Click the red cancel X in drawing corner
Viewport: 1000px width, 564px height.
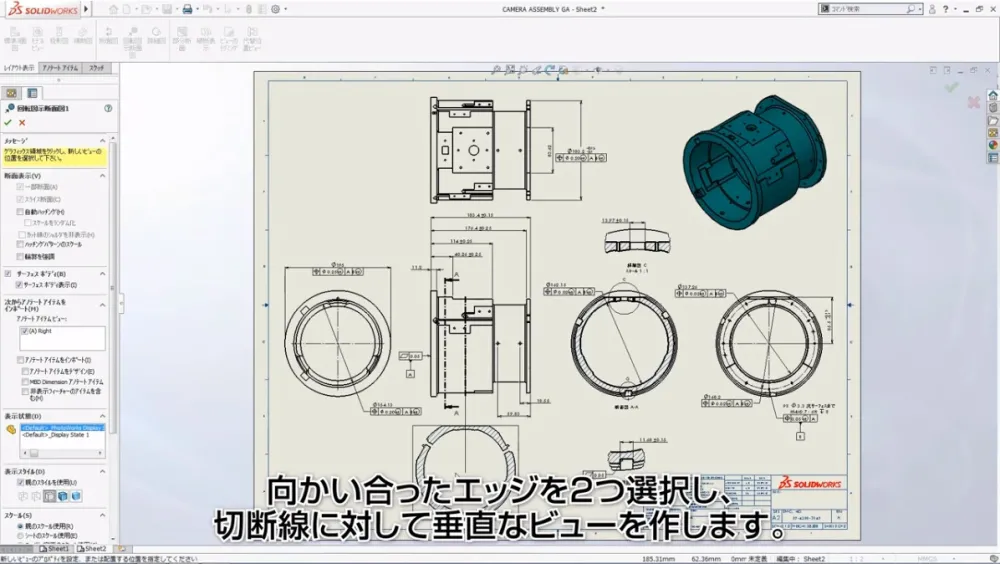(x=973, y=102)
